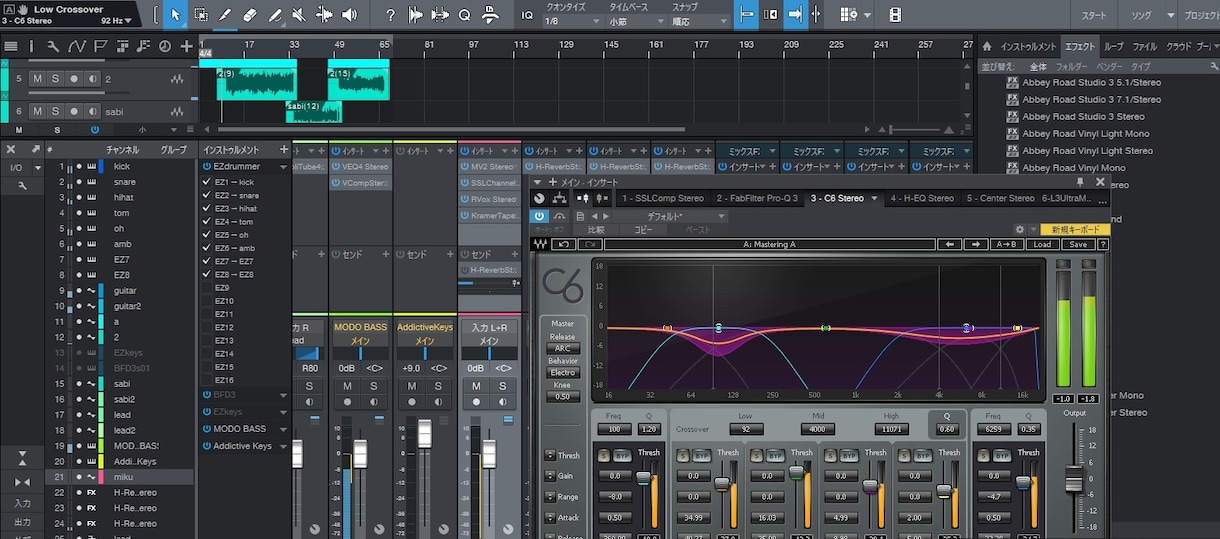Expand the EZdrummer instrument dropdown

tap(284, 167)
